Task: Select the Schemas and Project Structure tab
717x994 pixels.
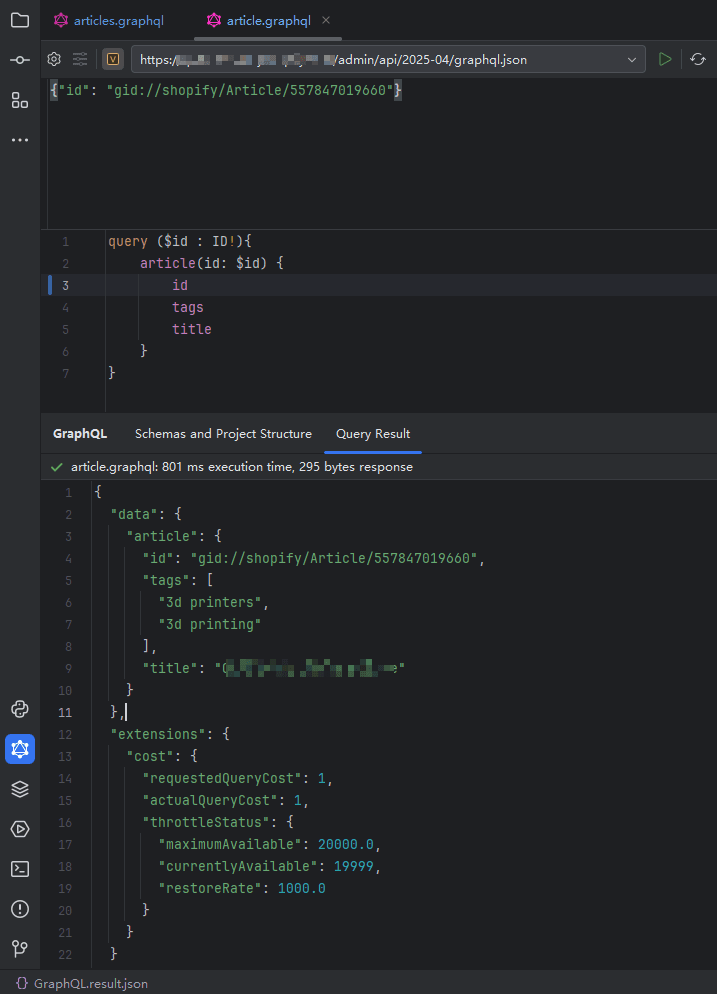Action: pos(223,434)
